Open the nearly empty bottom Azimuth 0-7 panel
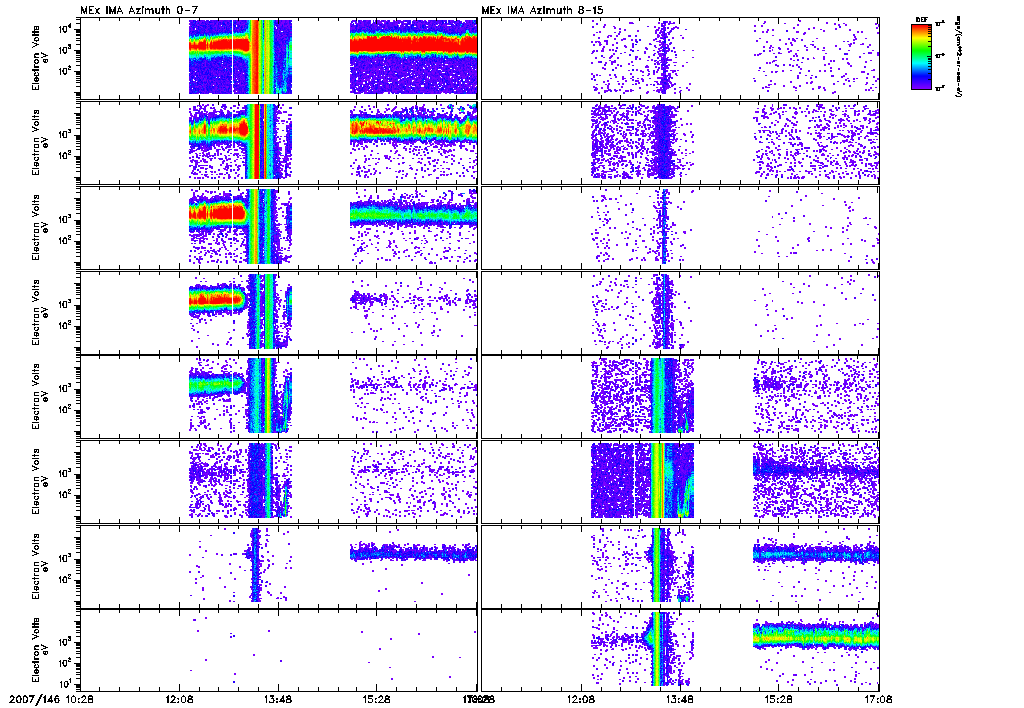This screenshot has width=1024, height=708. point(278,651)
